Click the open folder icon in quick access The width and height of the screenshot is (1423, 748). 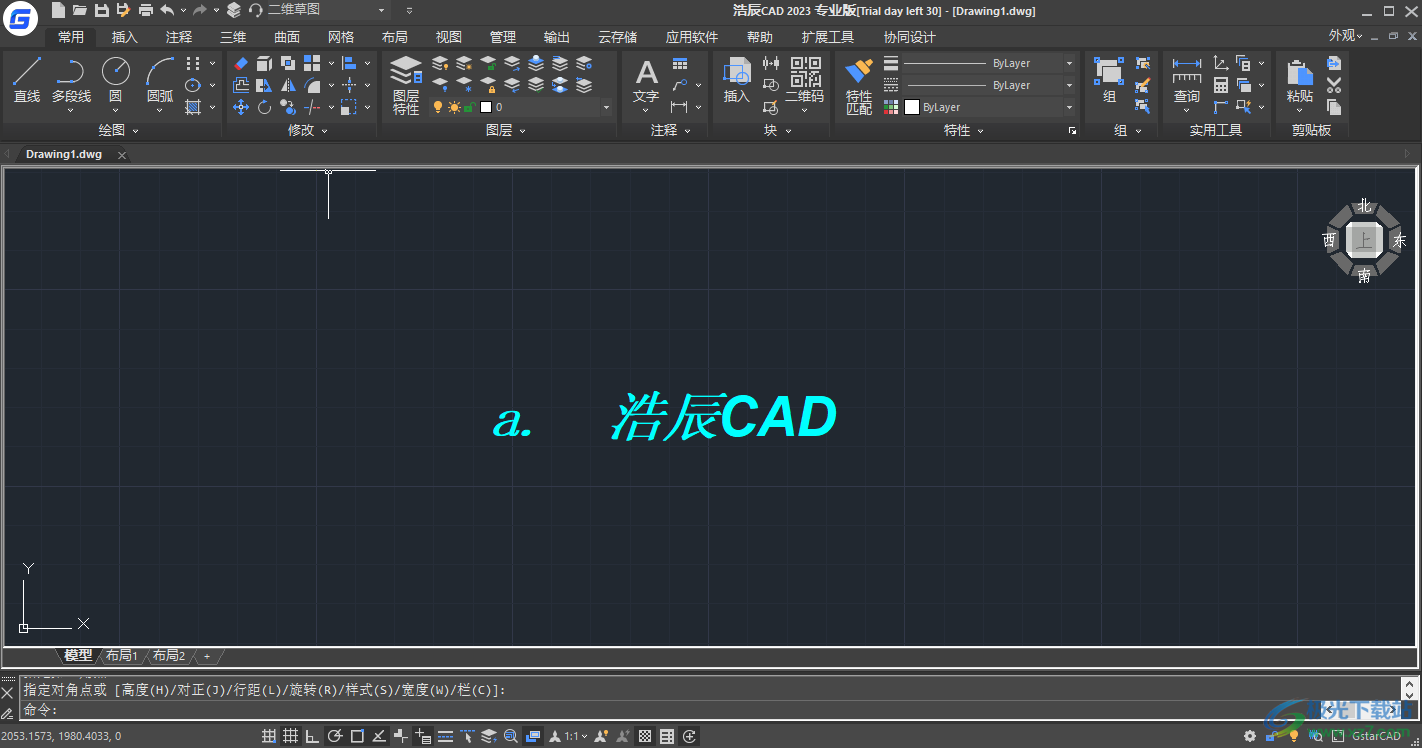click(x=80, y=10)
